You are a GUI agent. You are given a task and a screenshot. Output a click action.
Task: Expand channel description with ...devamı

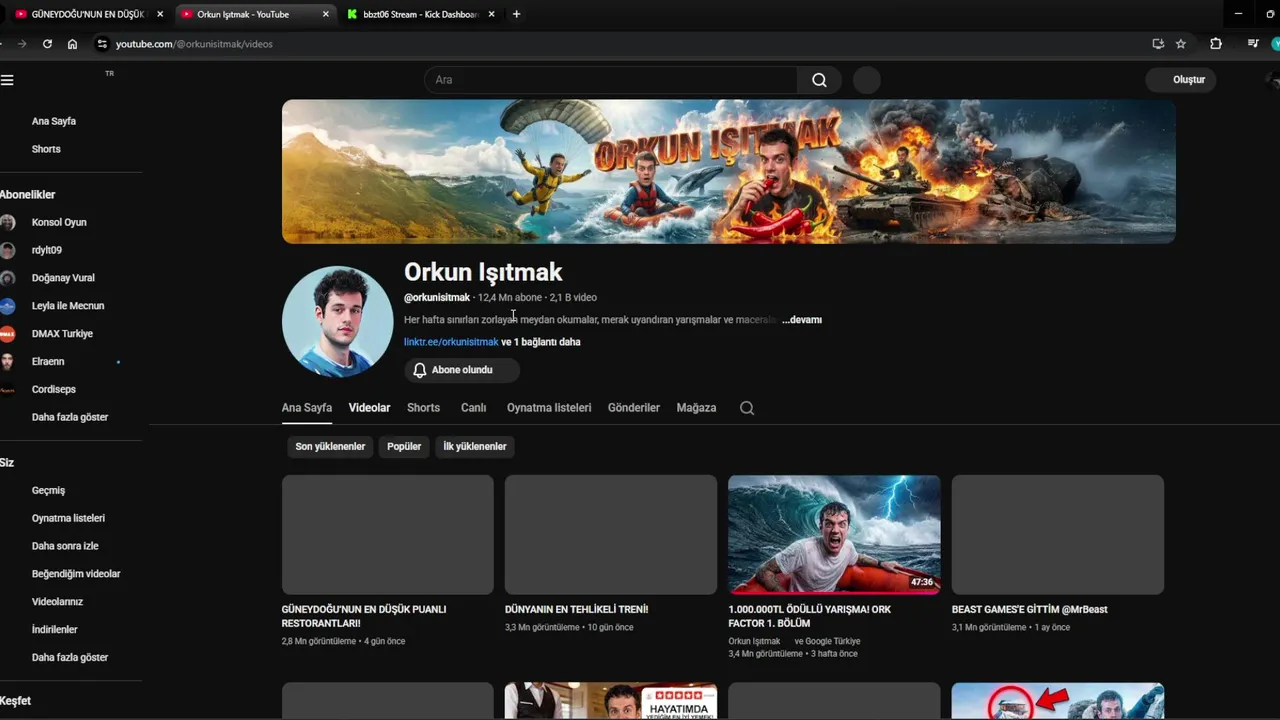pos(802,320)
